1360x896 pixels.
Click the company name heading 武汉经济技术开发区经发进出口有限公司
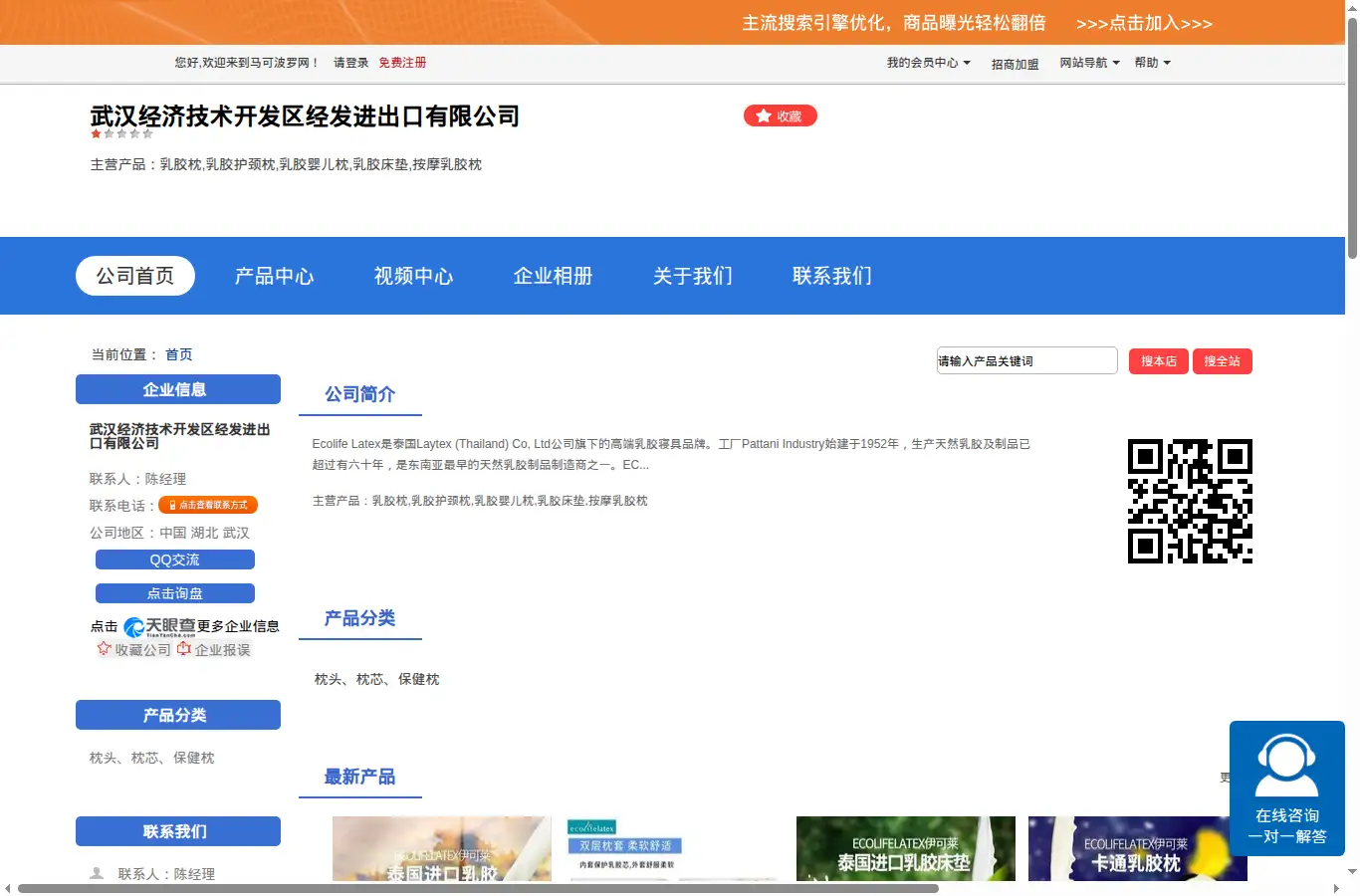(305, 116)
